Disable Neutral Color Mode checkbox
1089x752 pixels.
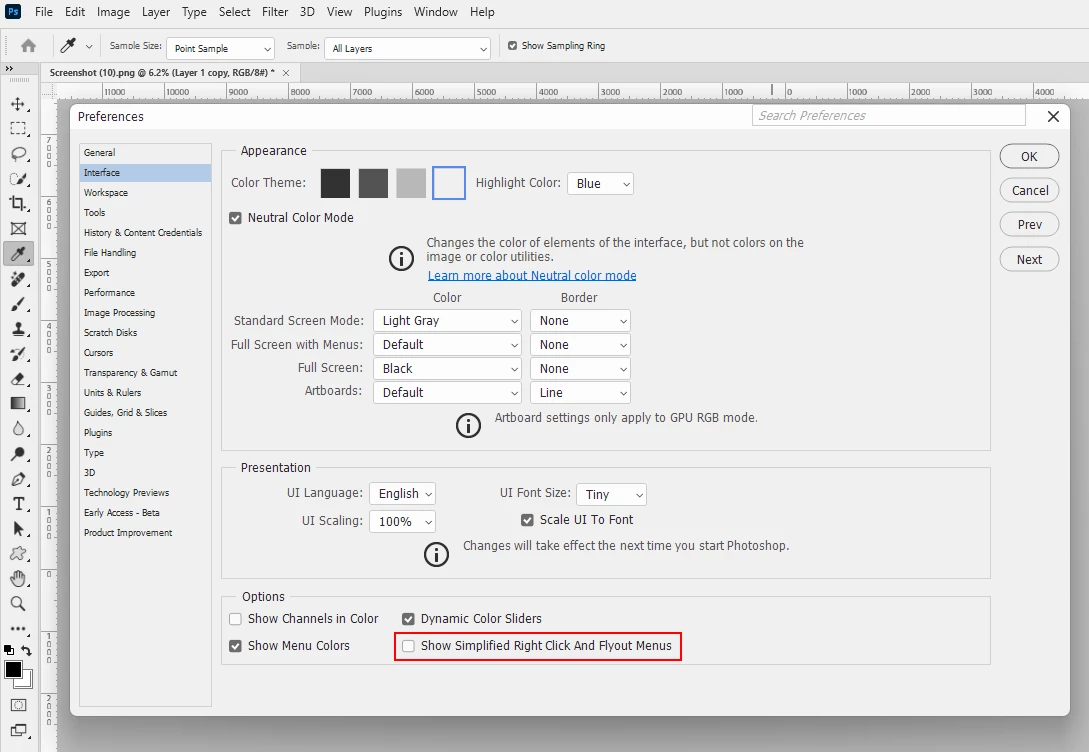[x=235, y=218]
